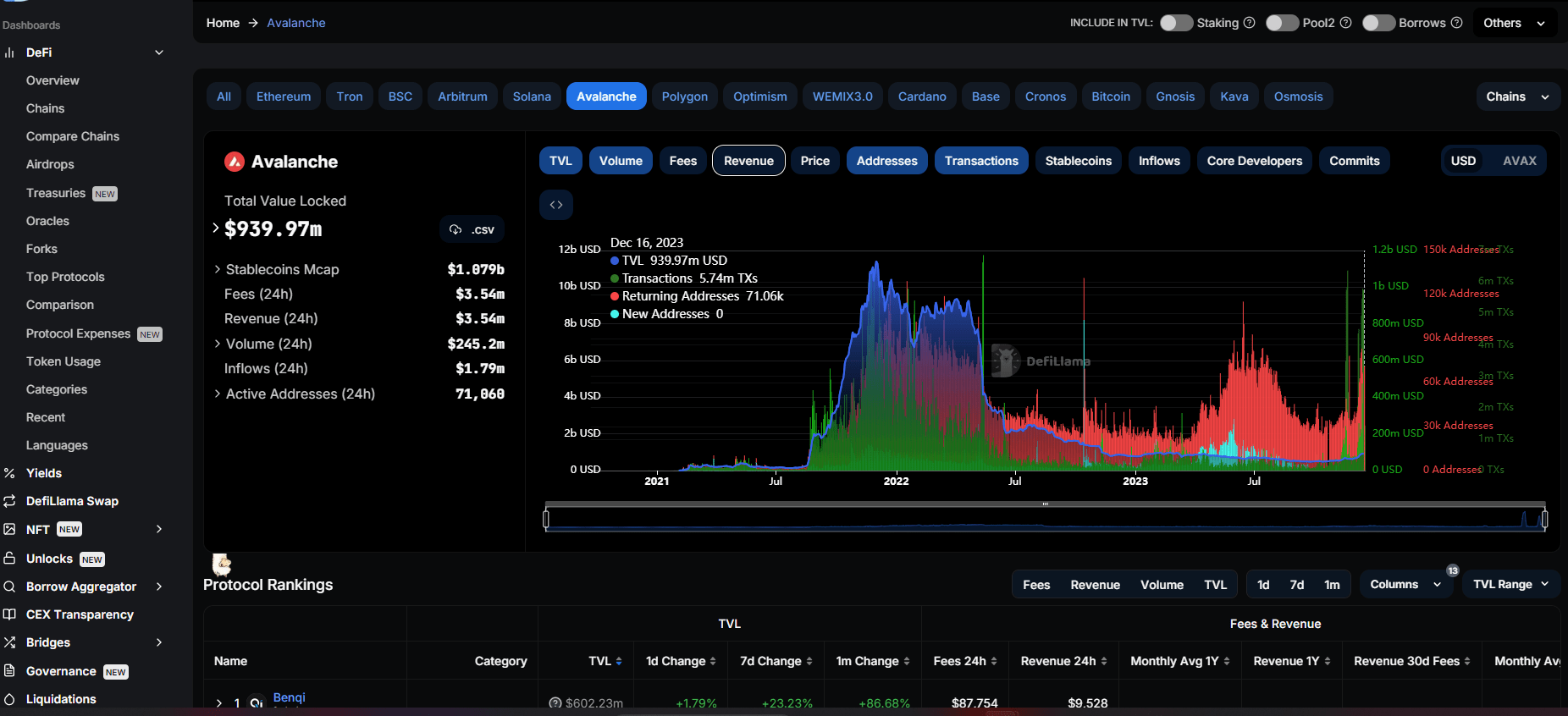Expand Stablecoins Mcap details
This screenshot has height=716, width=1568.
pos(218,269)
